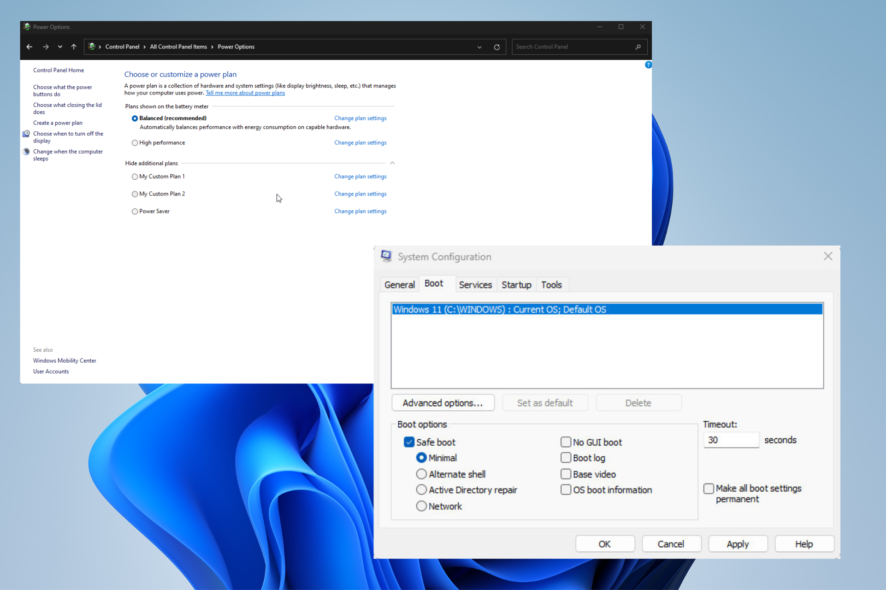Choose My Custom Plan 1 radio button
This screenshot has height=590, width=886.
click(134, 177)
